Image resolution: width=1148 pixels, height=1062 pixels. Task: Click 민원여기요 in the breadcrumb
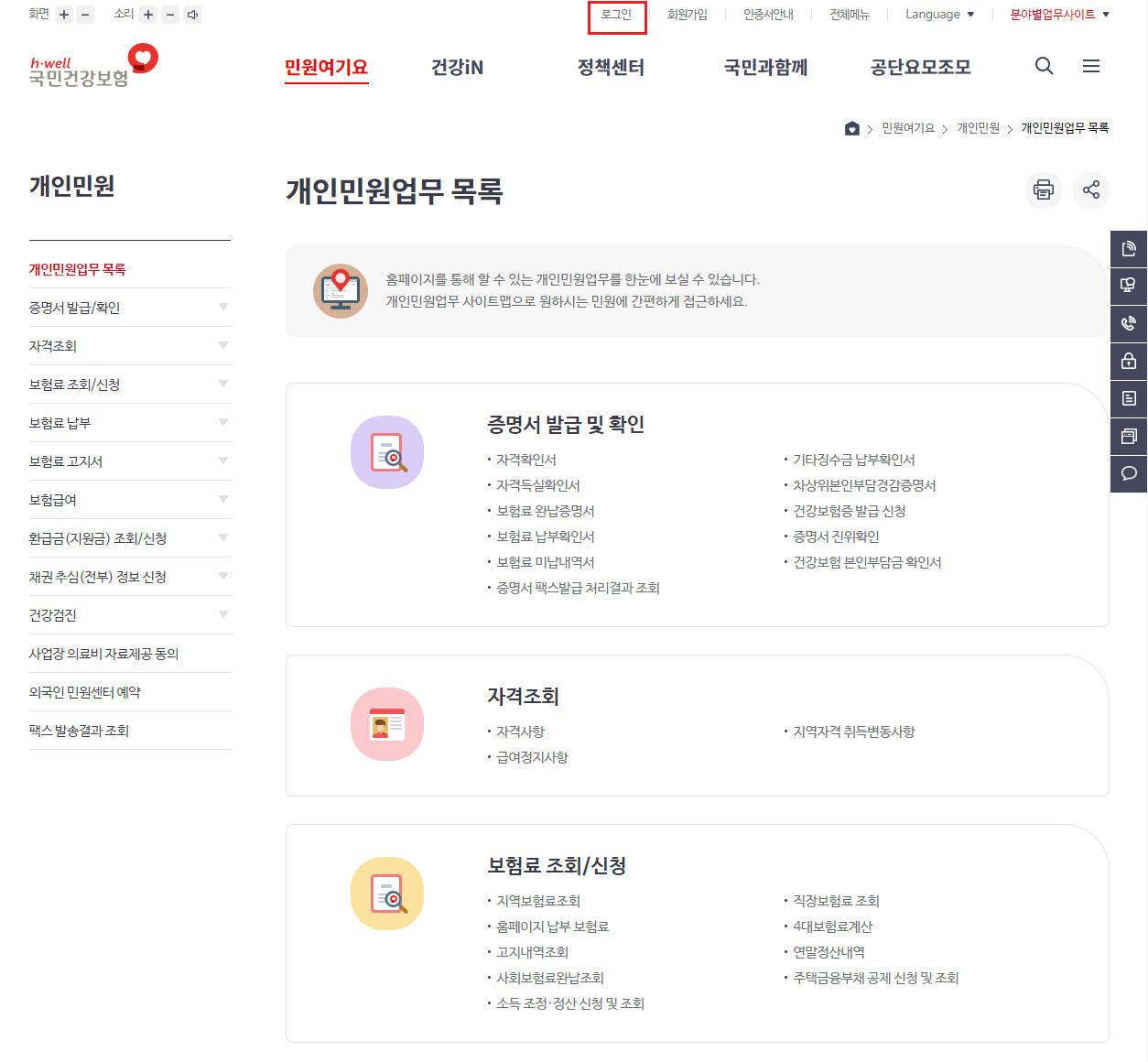click(x=908, y=128)
